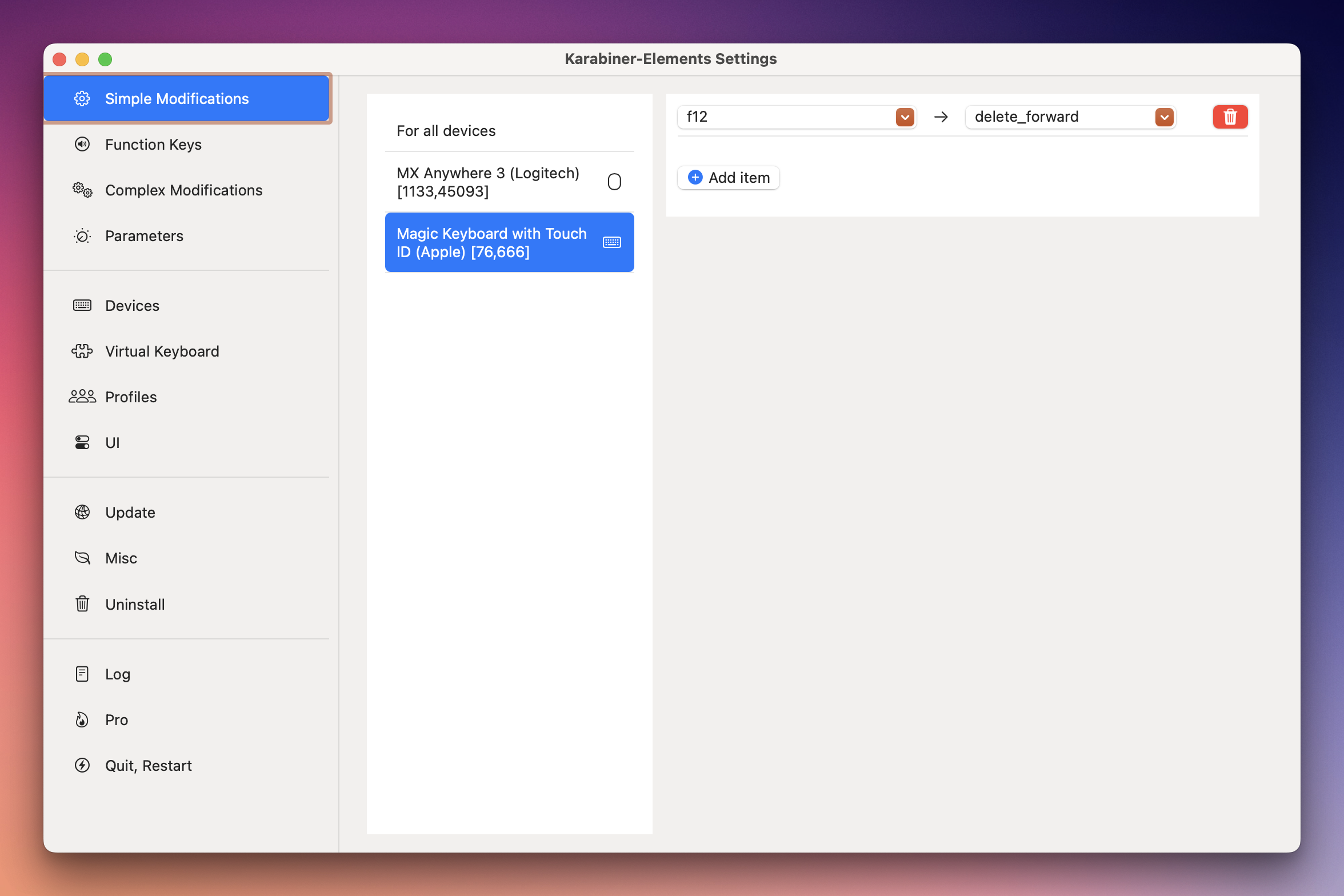The width and height of the screenshot is (1344, 896).
Task: Click the Complex Modifications gears icon
Action: 82,190
